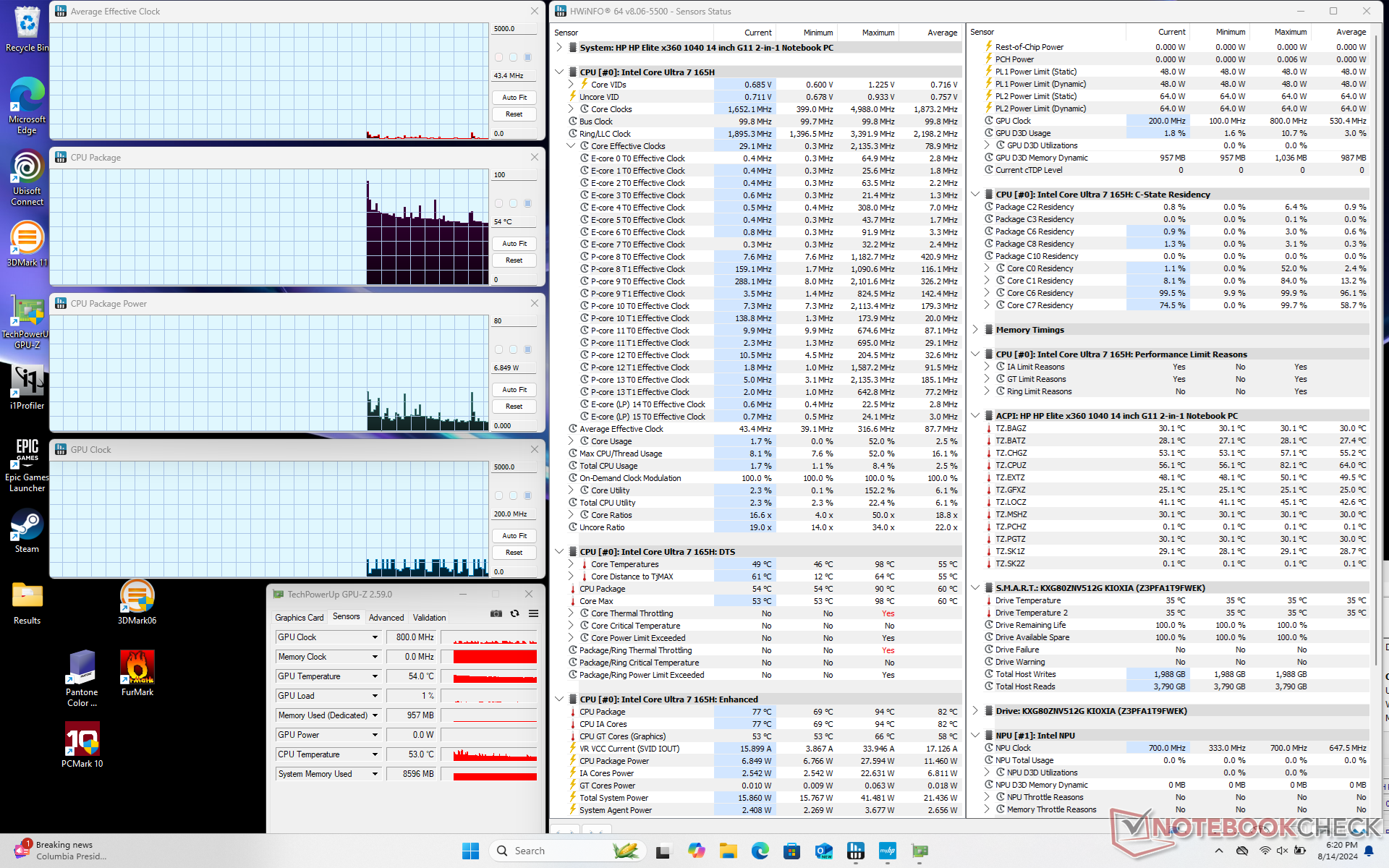
Task: Edit the 5000.0 maximum in Average Effective Clock graph
Action: point(514,29)
